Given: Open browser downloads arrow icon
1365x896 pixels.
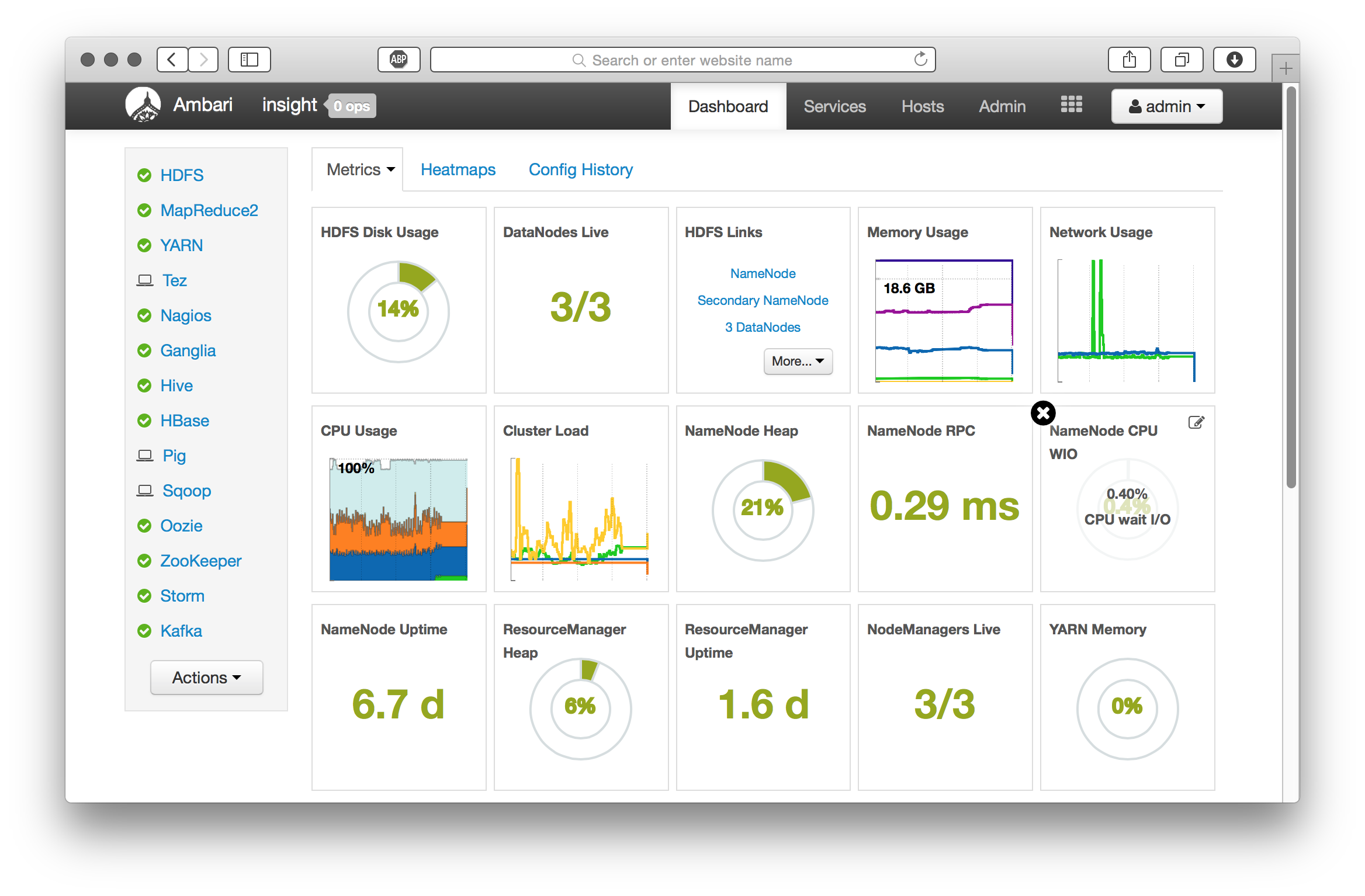Looking at the screenshot, I should 1234,60.
